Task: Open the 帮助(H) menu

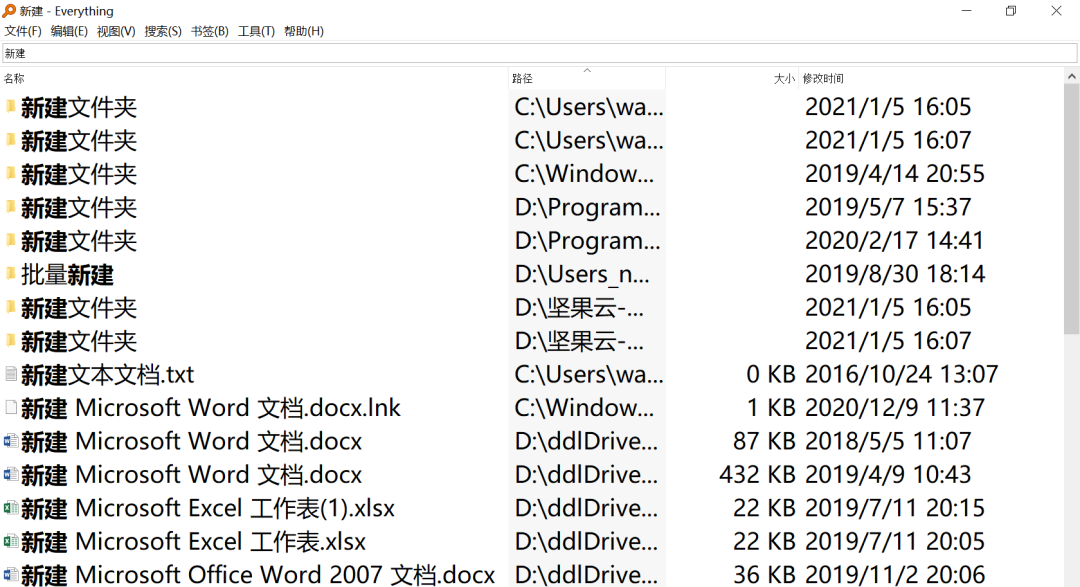Action: click(x=304, y=31)
